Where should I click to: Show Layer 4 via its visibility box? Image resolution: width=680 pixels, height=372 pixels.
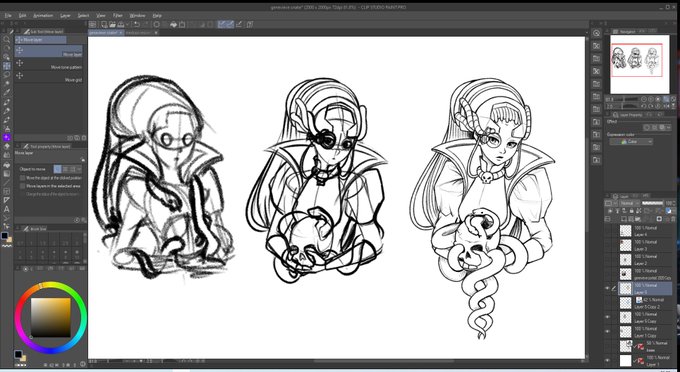[608, 231]
